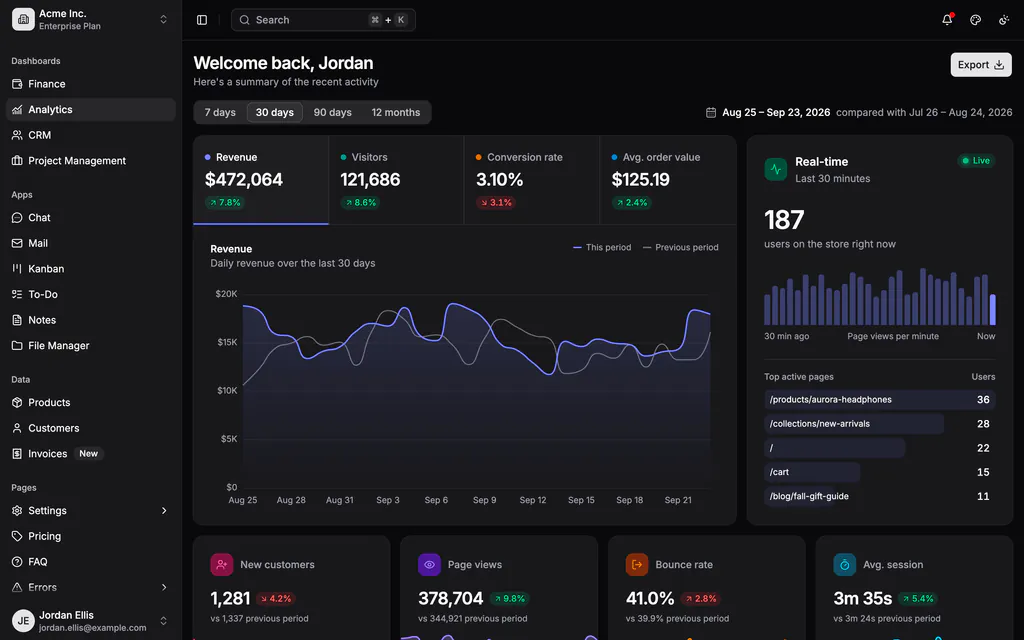Click the Conversion rate 3.1% drop badge
Image resolution: width=1024 pixels, height=640 pixels.
coord(496,202)
